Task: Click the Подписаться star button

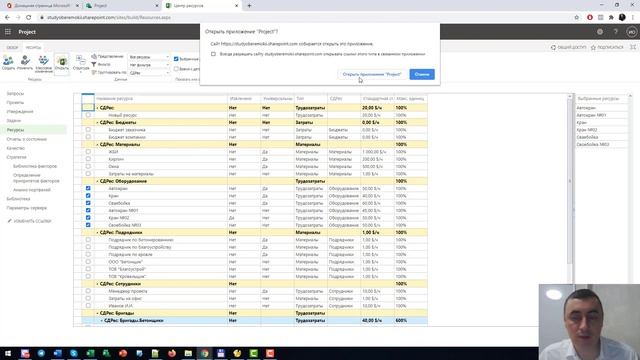Action: (x=607, y=47)
